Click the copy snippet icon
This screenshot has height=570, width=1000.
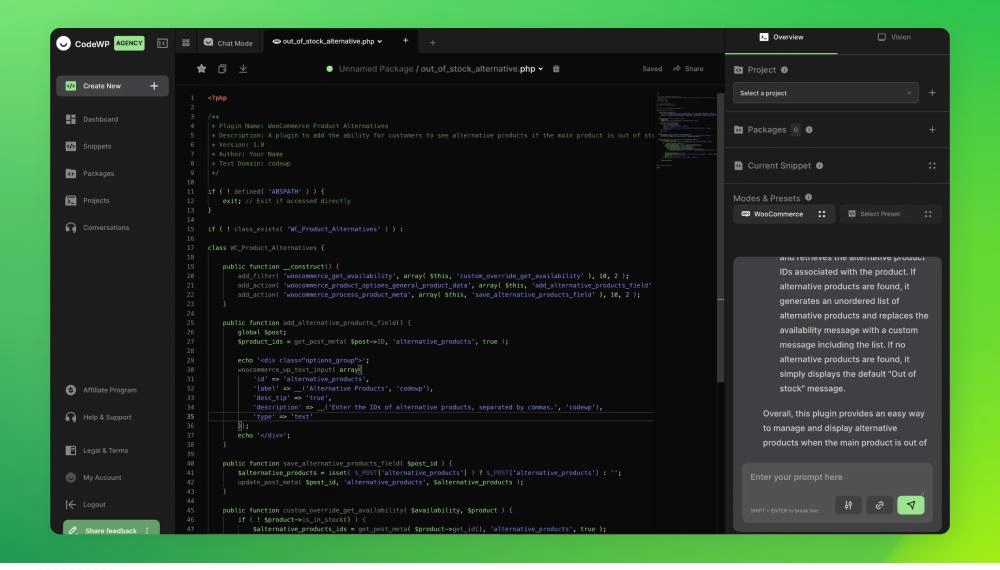[222, 69]
